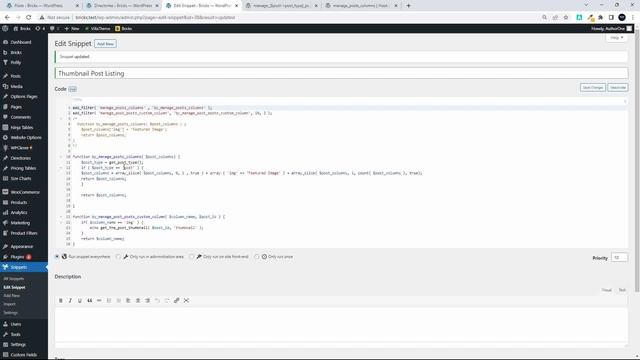Click the Save Changes button
Viewport: 640px width, 360px height.
click(x=593, y=87)
